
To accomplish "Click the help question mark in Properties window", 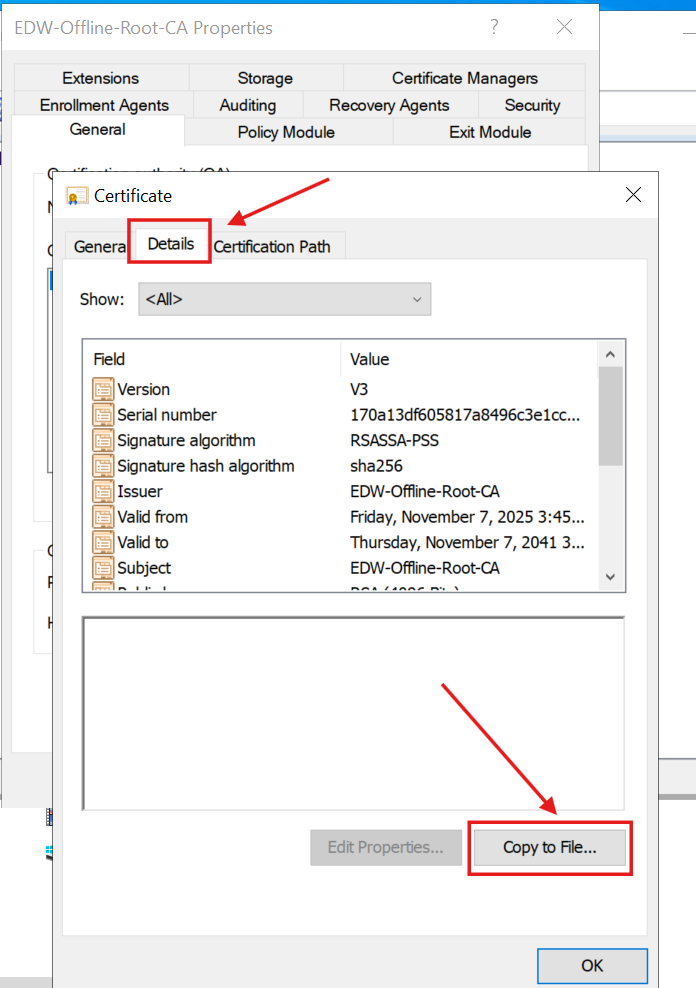I will (494, 26).
